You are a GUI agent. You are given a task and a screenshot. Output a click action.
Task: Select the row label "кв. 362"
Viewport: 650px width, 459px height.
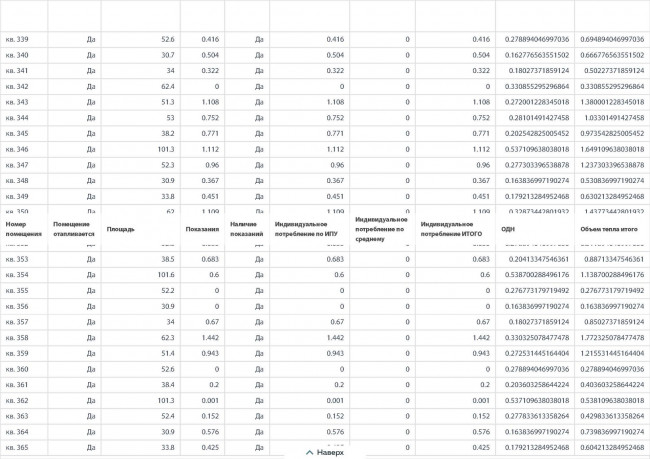click(x=17, y=401)
